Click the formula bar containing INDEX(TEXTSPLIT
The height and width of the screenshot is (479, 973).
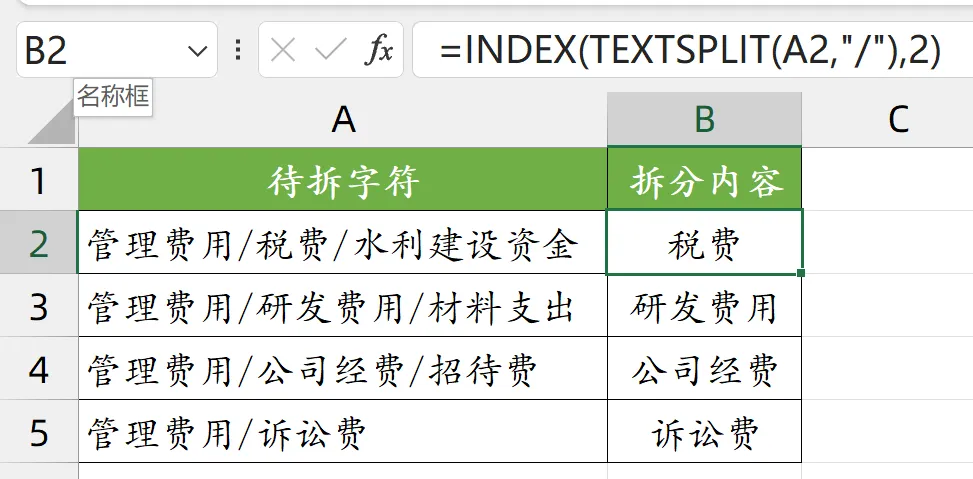point(692,50)
